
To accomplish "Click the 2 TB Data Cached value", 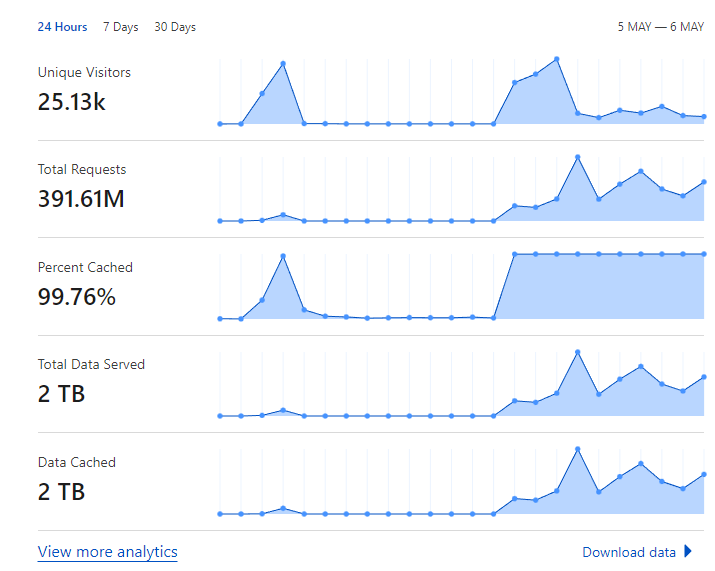I will pyautogui.click(x=62, y=492).
